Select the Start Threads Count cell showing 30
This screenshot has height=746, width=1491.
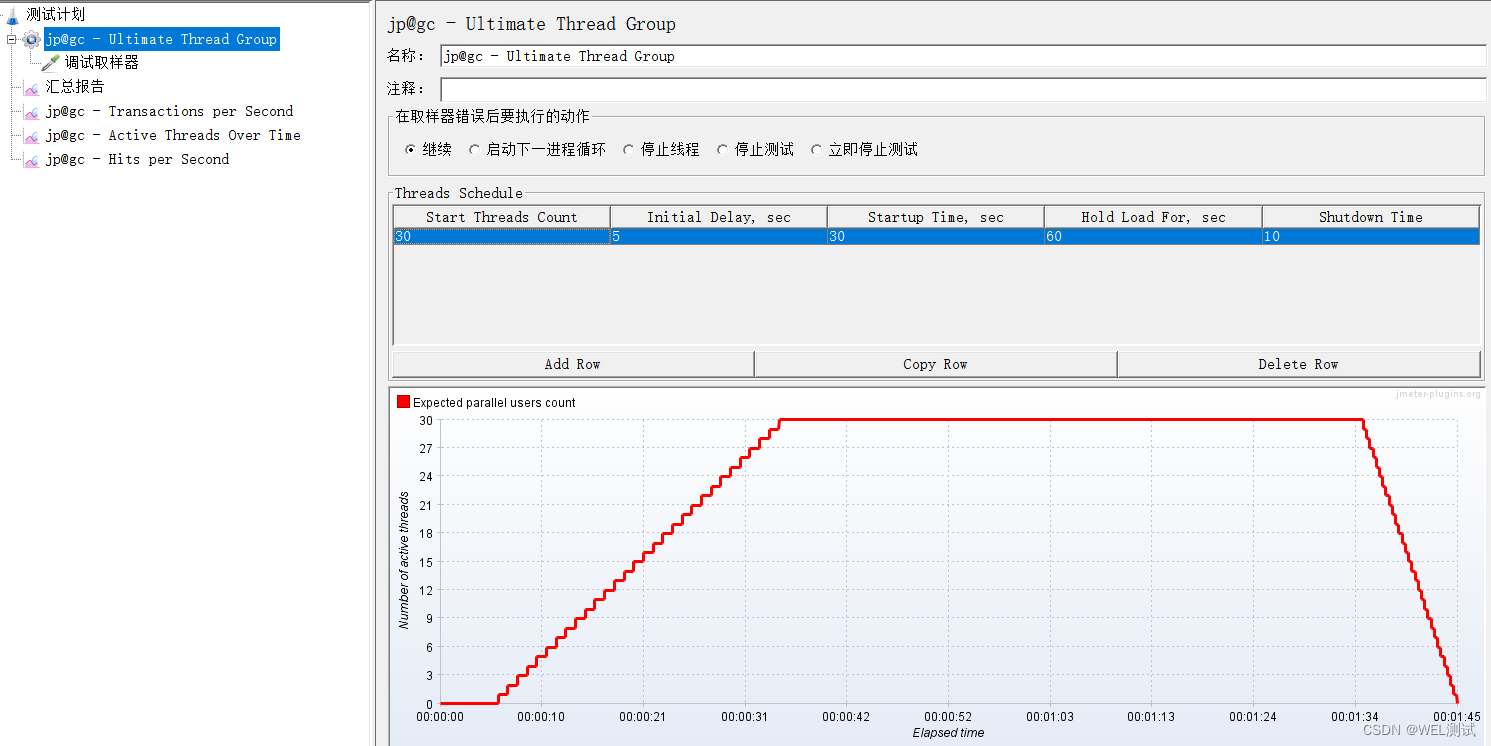click(500, 236)
